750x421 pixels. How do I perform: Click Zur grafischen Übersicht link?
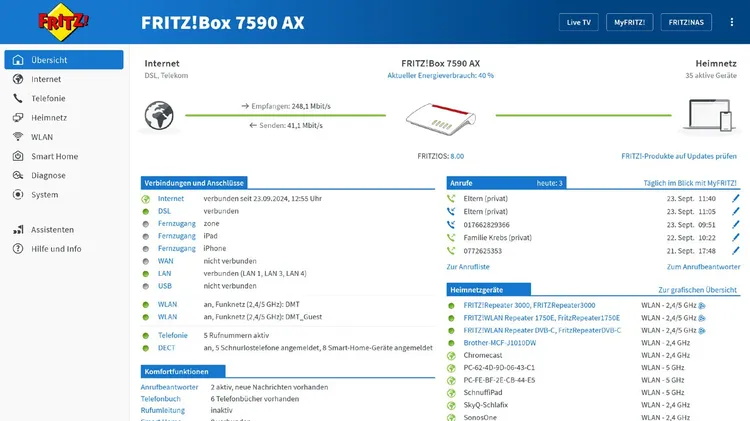[x=697, y=289]
